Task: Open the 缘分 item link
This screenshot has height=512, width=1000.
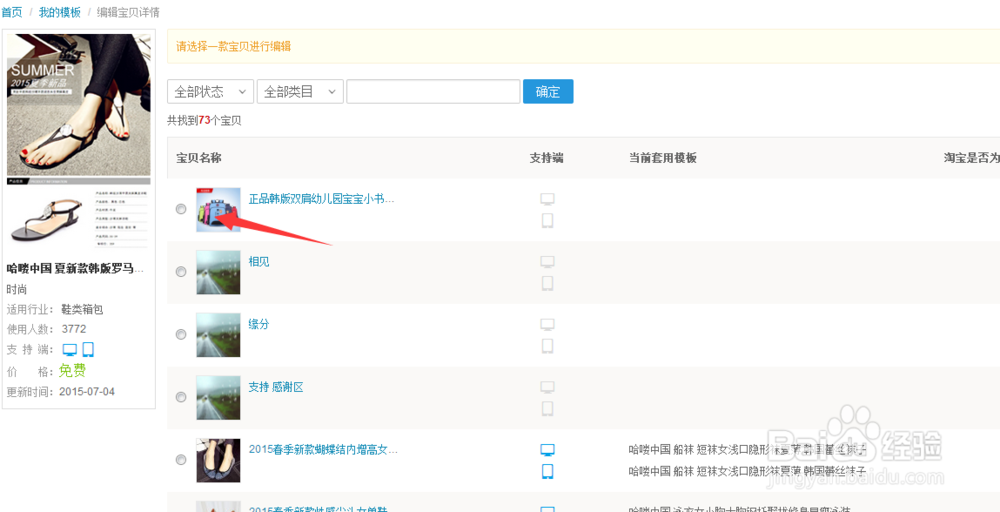Action: coord(259,324)
